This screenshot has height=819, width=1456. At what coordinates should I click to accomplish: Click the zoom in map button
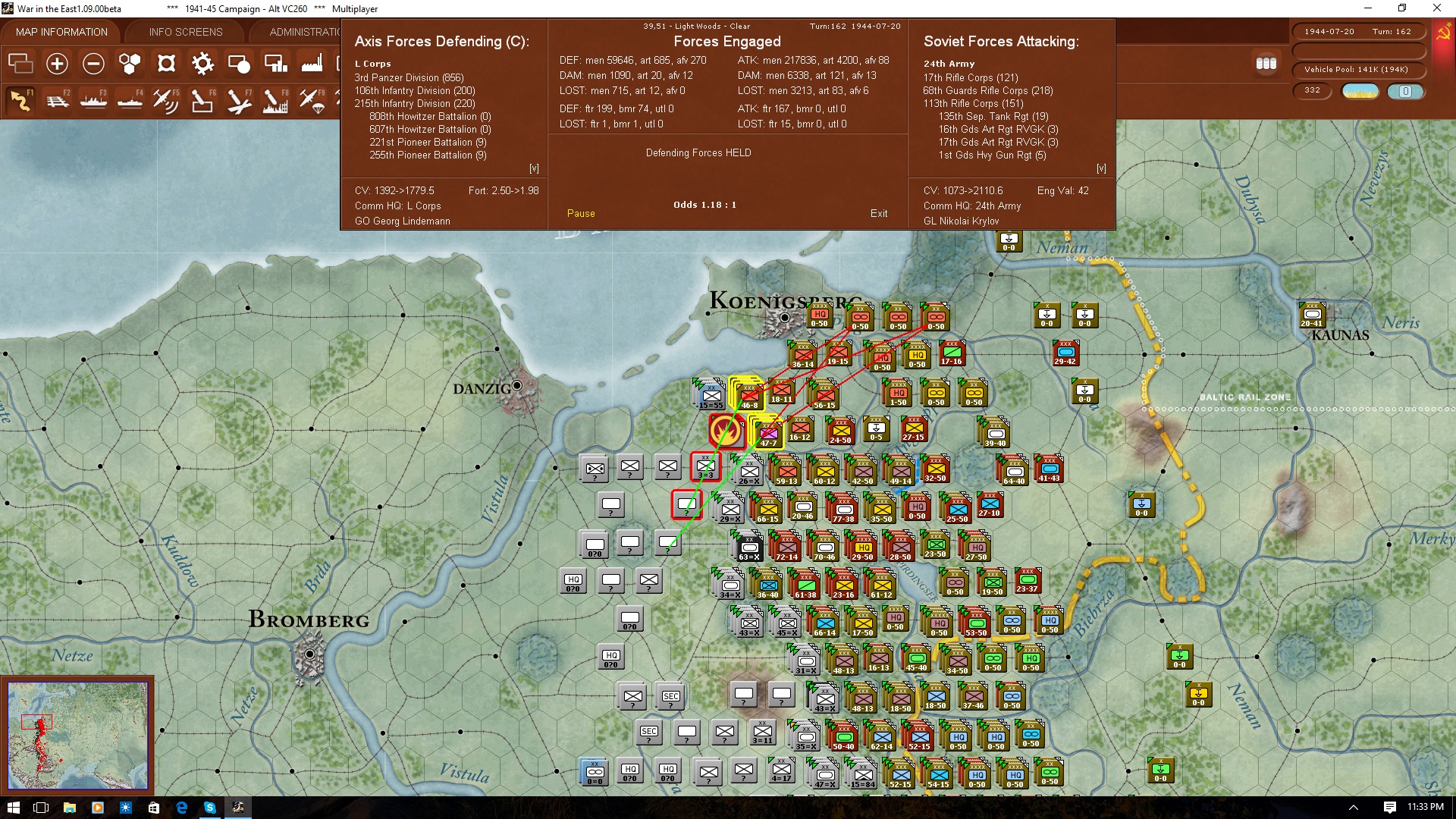[57, 64]
